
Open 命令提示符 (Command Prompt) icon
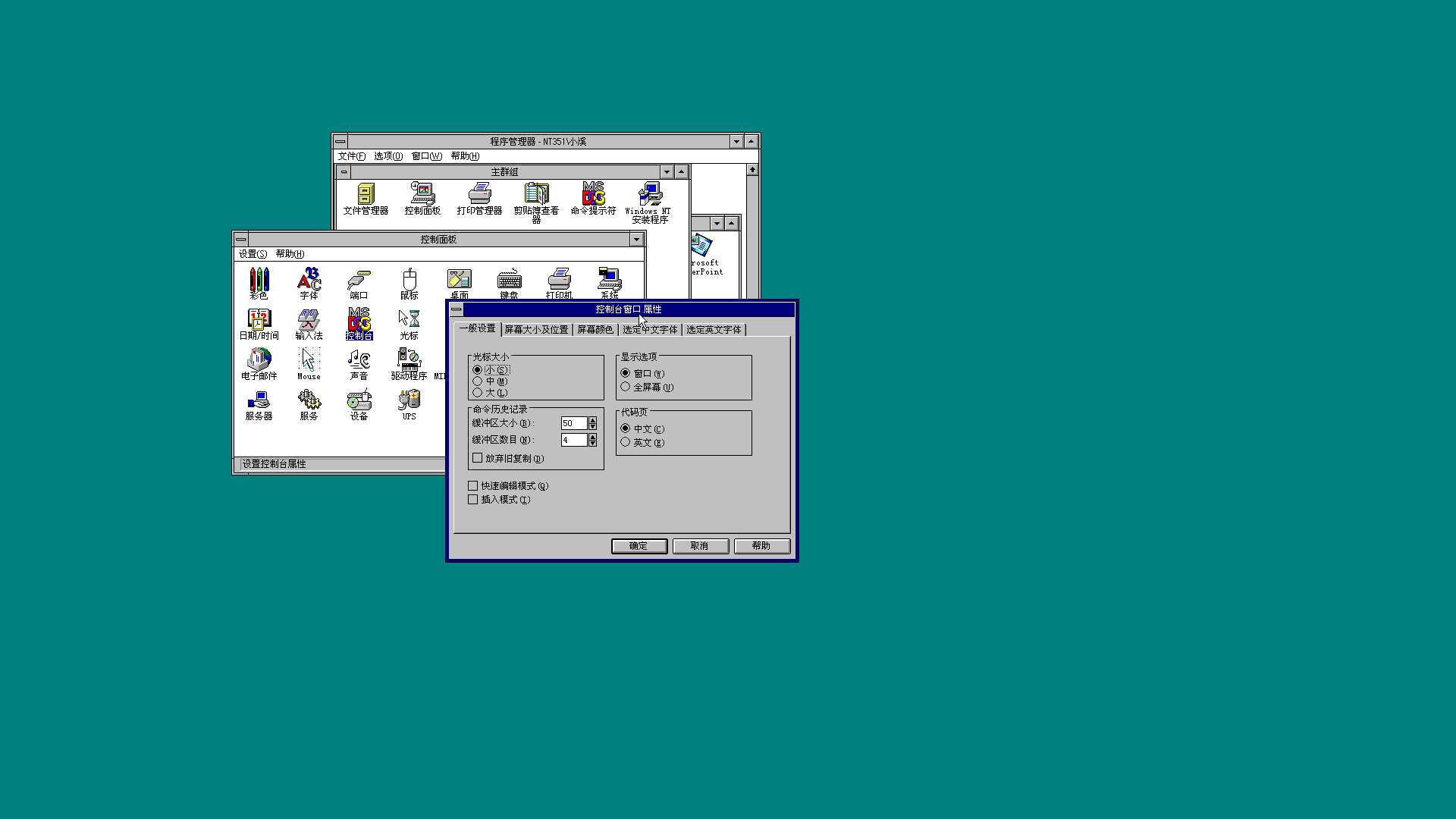pyautogui.click(x=593, y=194)
